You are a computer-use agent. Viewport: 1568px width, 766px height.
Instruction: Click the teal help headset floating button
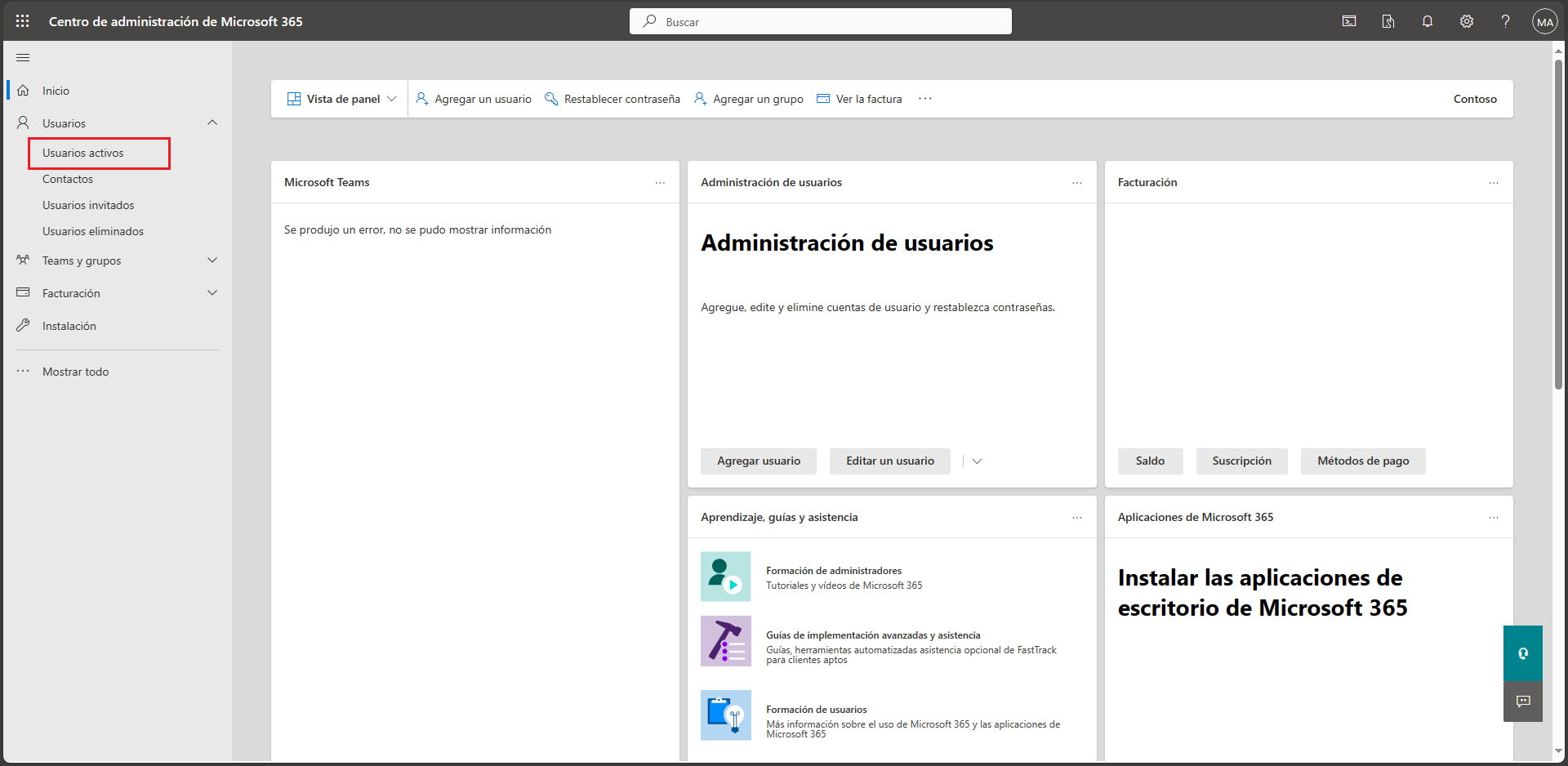pos(1523,653)
